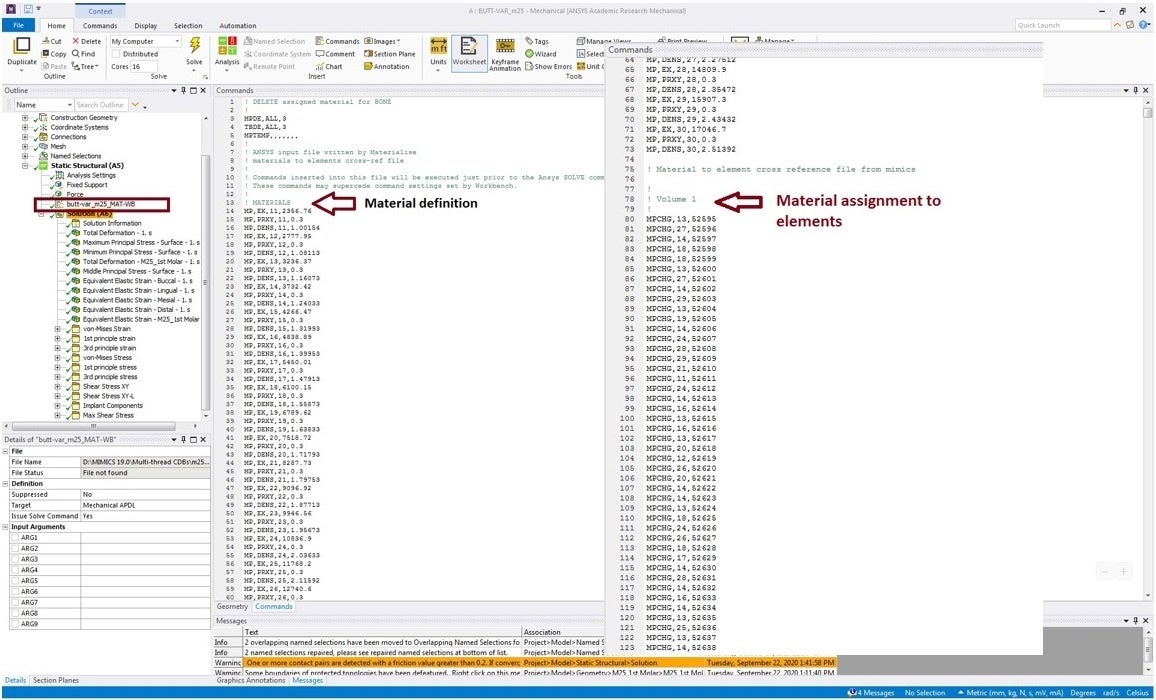This screenshot has width=1156, height=700.
Task: Switch to the Geometry view tab
Action: point(232,607)
